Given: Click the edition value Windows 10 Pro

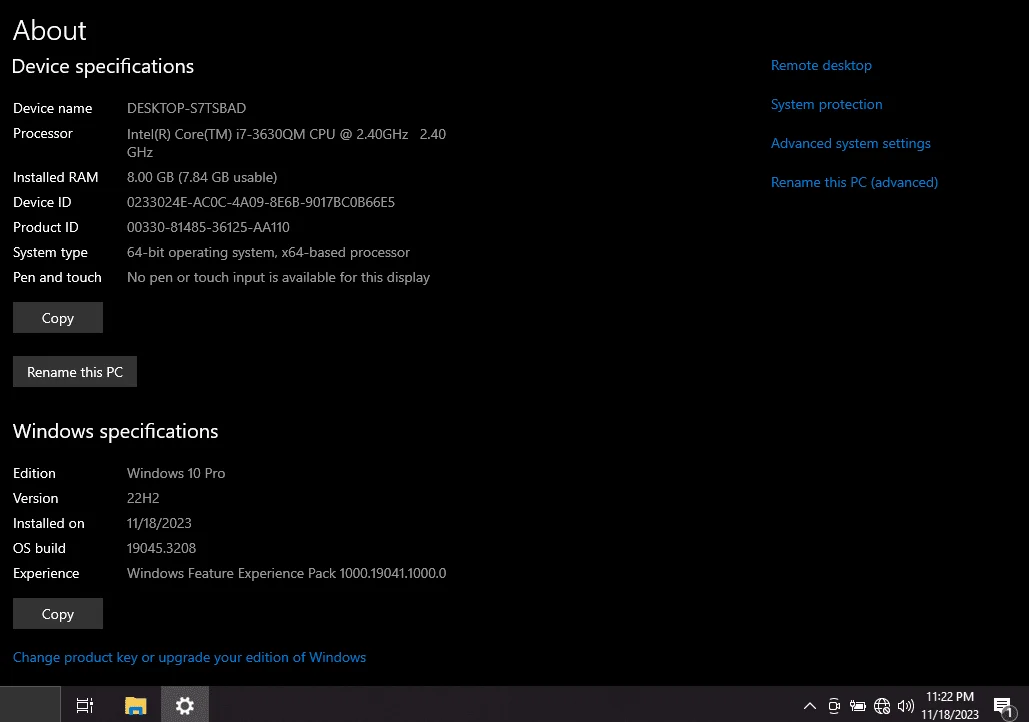Looking at the screenshot, I should click(176, 473).
